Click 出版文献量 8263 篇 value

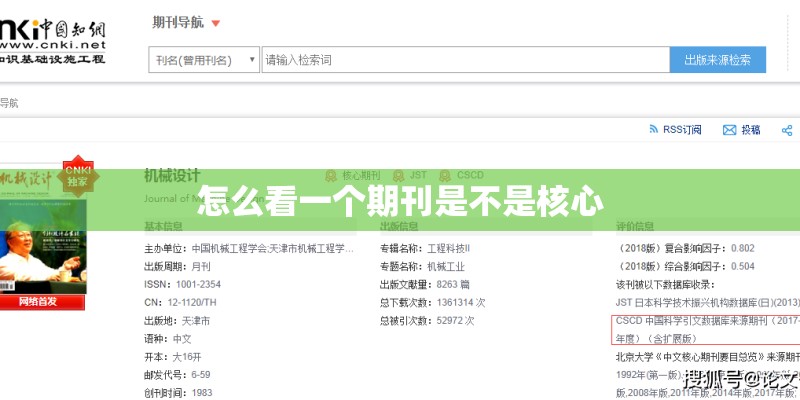453,285
